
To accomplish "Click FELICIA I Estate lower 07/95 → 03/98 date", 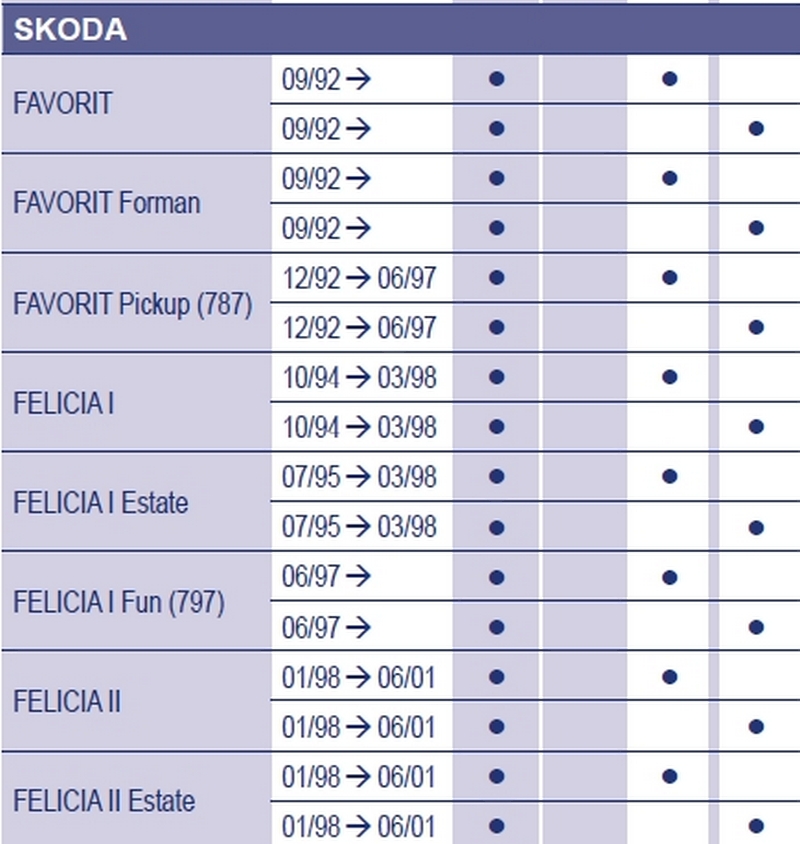I will coord(359,526).
